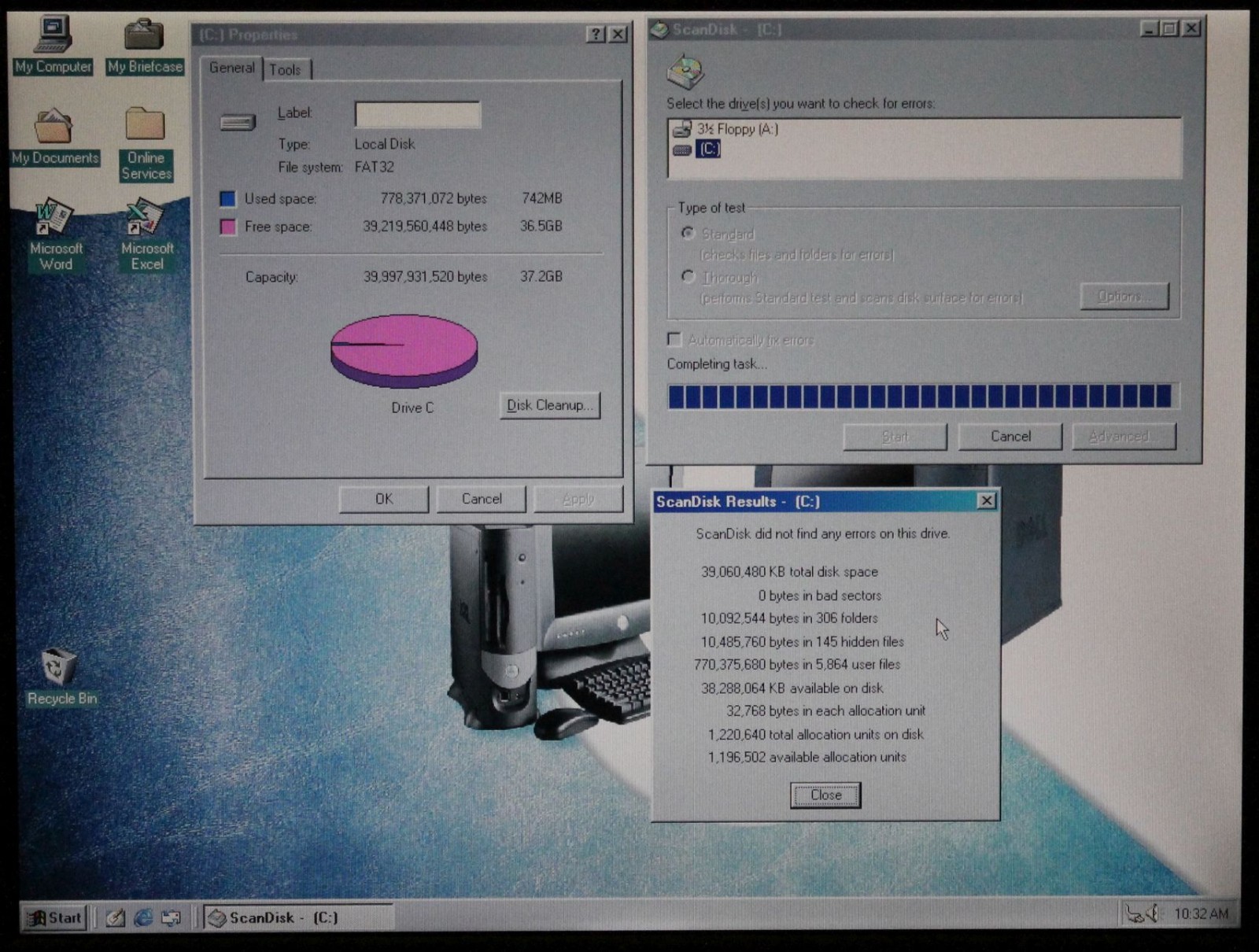Click '38,288,064 KB available on disk'
The height and width of the screenshot is (952, 1259).
[792, 688]
